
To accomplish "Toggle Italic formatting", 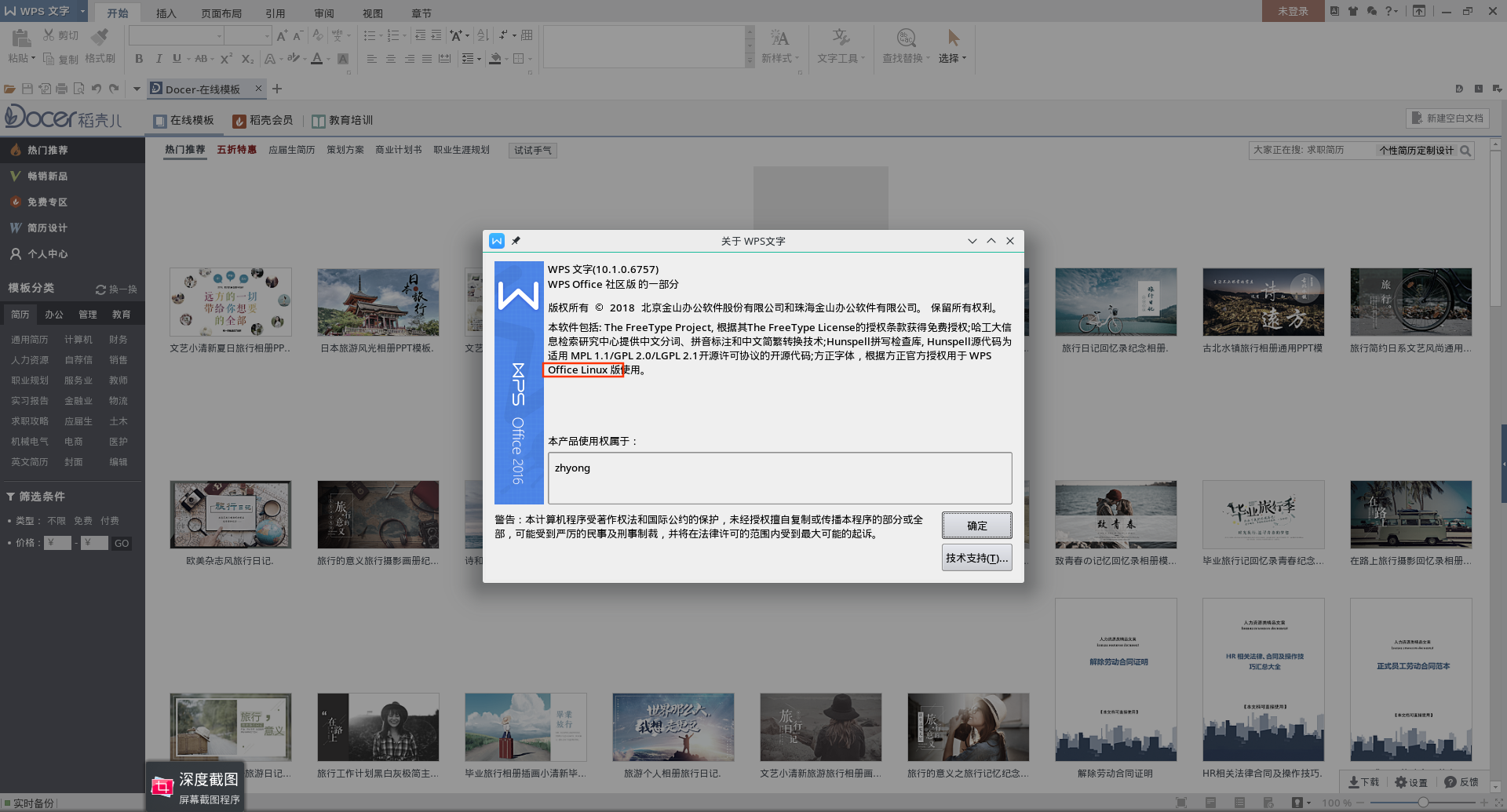I will [x=159, y=59].
